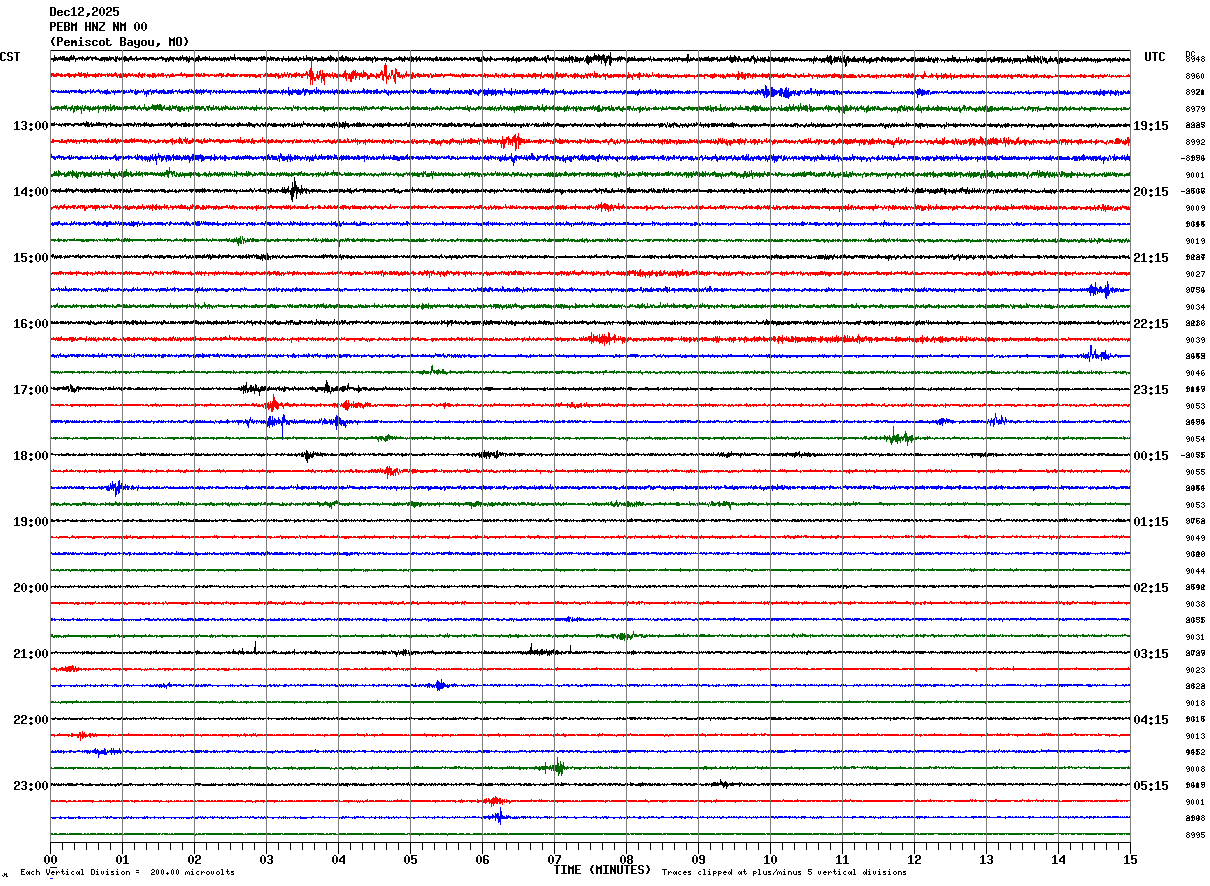
Task: Select the 22:00 CST row label
Action: (x=31, y=720)
